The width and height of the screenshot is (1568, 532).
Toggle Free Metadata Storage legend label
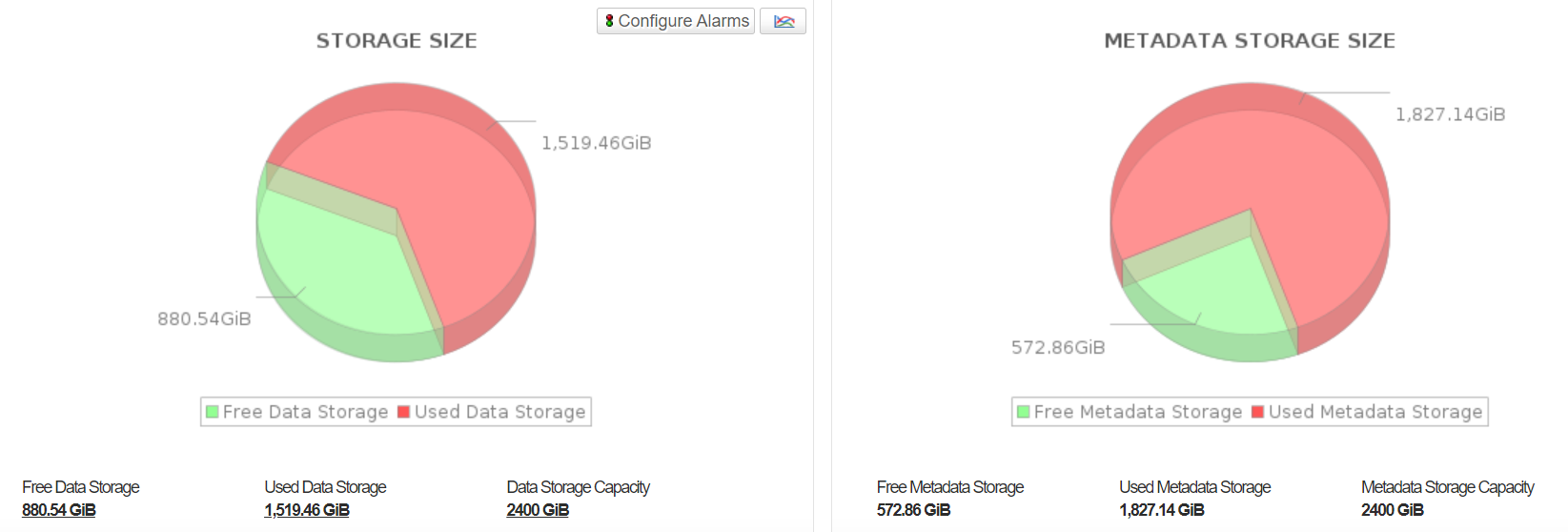(x=1137, y=412)
